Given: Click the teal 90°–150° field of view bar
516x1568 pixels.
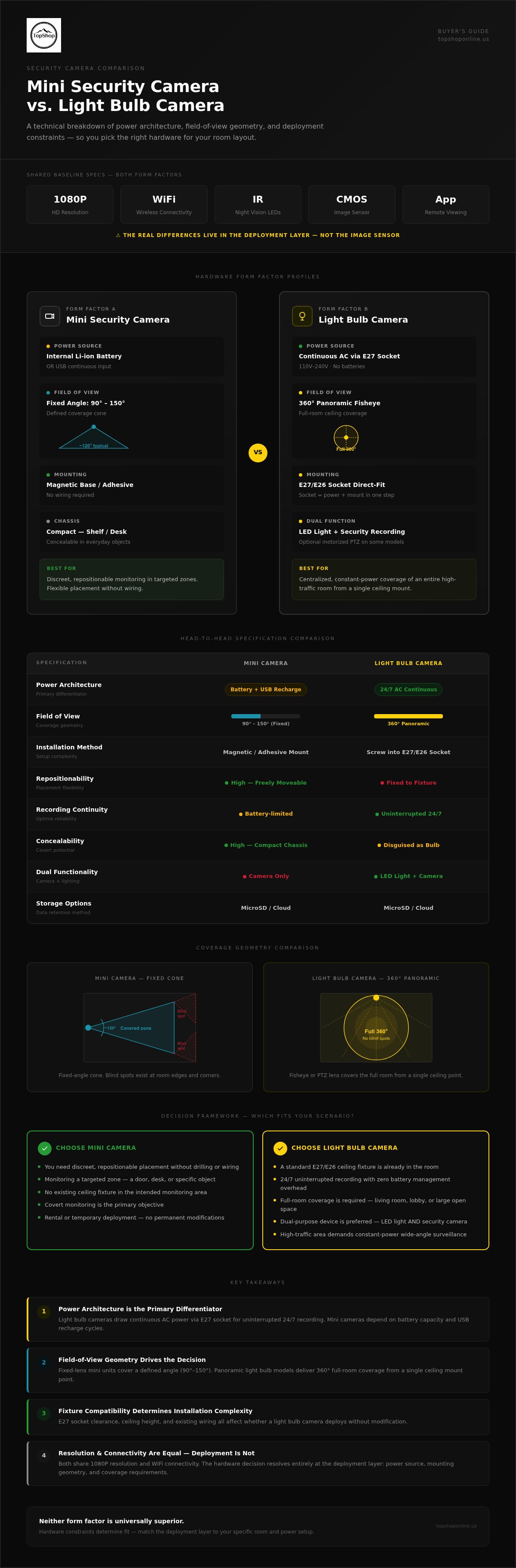Looking at the screenshot, I should coord(266,716).
